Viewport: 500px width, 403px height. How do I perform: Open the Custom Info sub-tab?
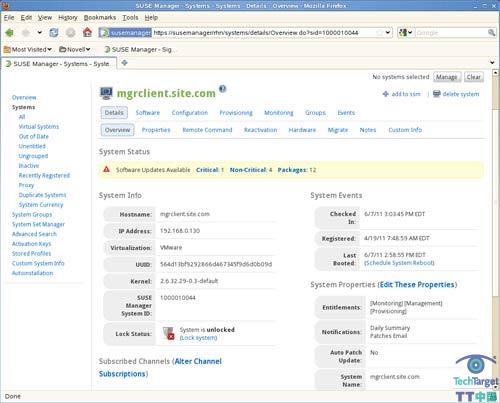point(405,130)
